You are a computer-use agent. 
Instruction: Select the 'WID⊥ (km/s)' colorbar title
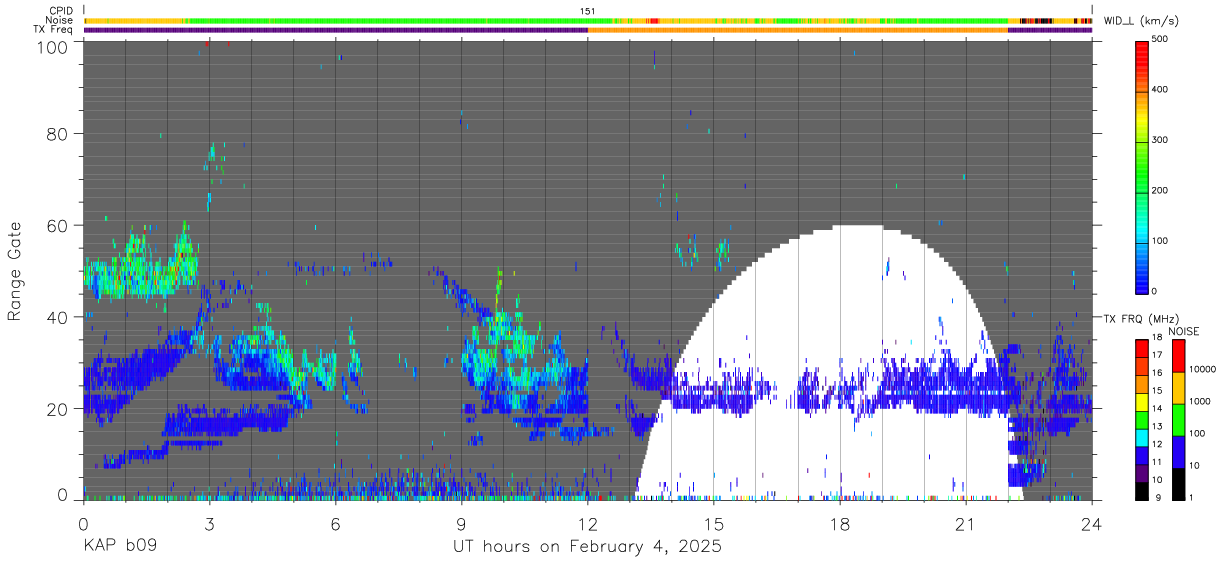[x=1141, y=20]
